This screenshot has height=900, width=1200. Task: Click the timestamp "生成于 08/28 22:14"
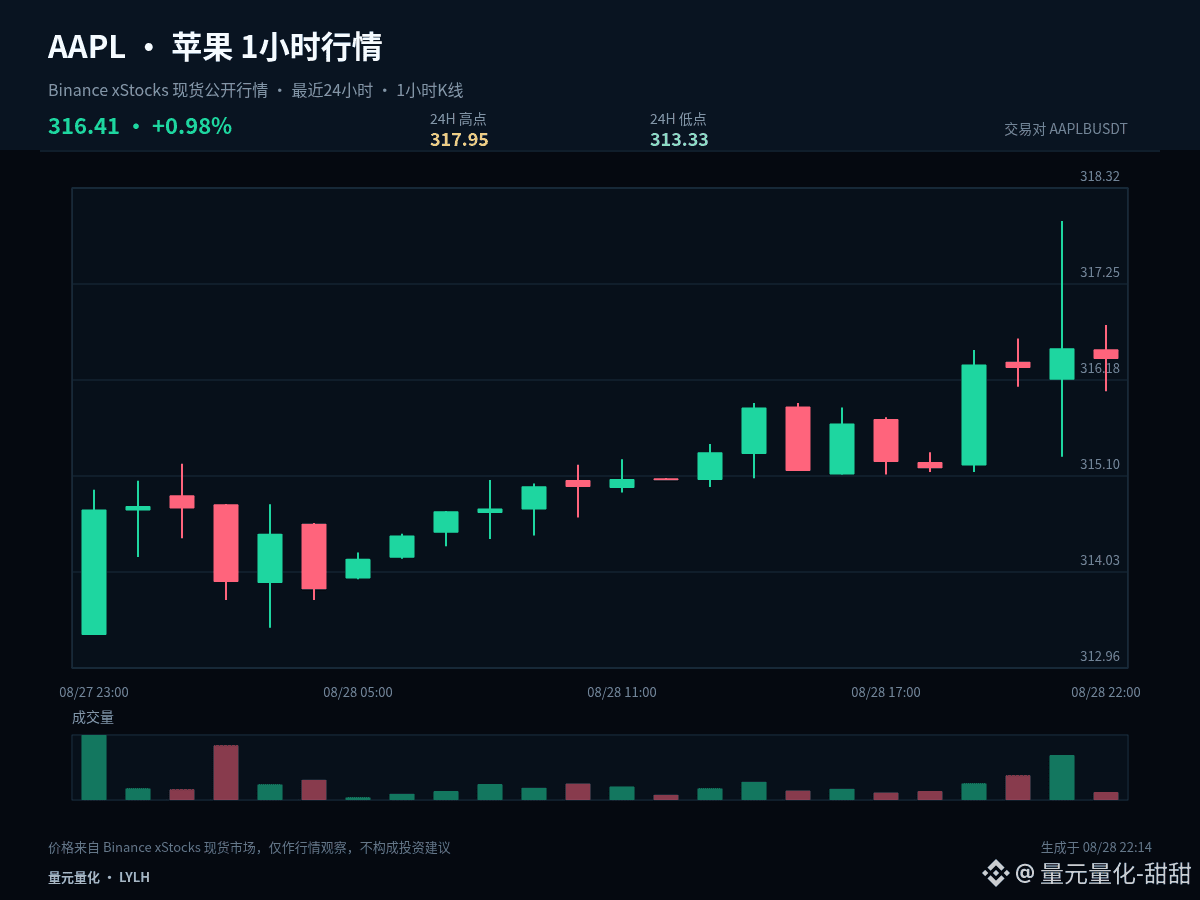(1096, 847)
